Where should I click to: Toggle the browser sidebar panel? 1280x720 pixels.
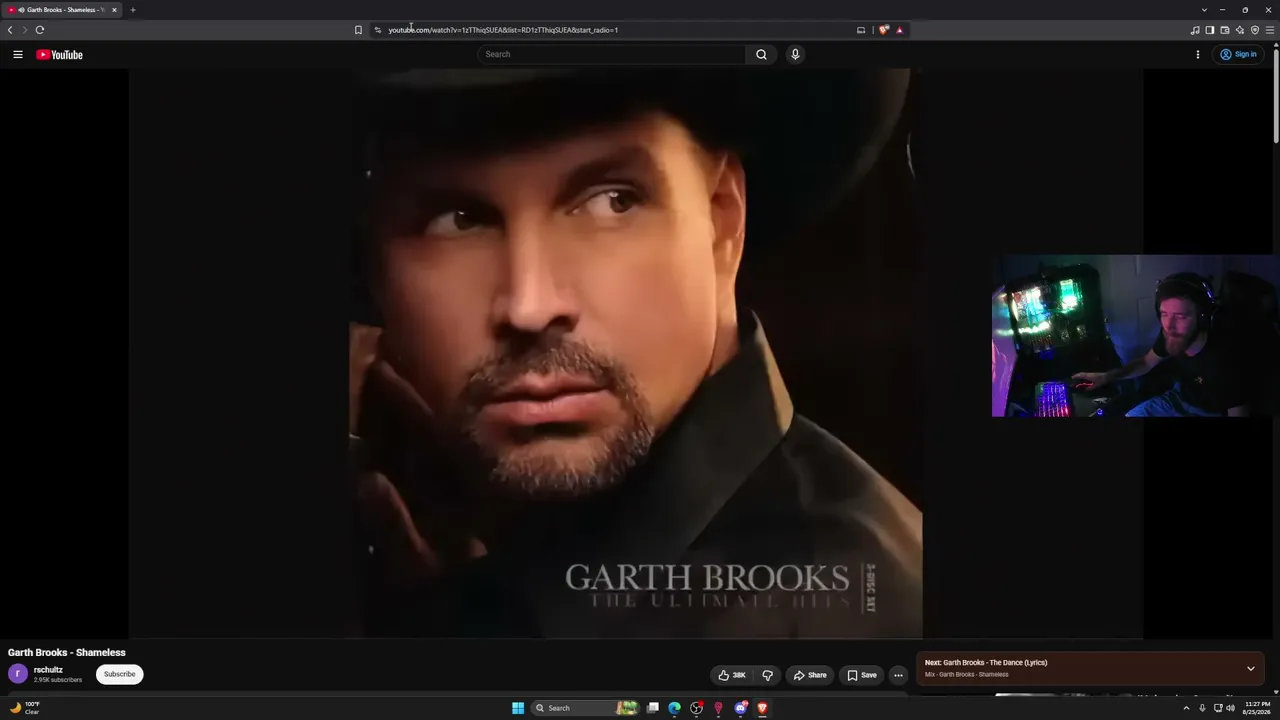[1210, 30]
